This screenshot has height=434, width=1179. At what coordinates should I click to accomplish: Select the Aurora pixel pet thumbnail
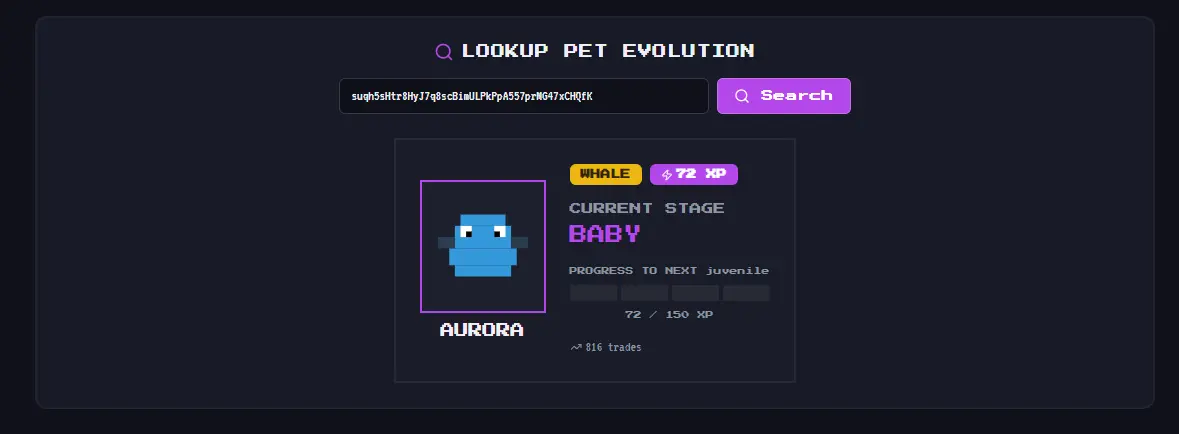483,246
